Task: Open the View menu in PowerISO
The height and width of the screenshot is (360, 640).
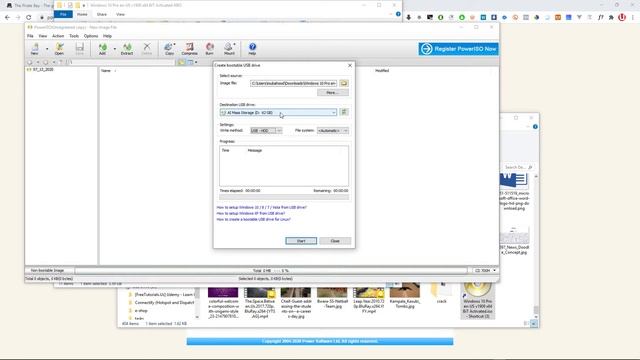Action: (x=42, y=36)
